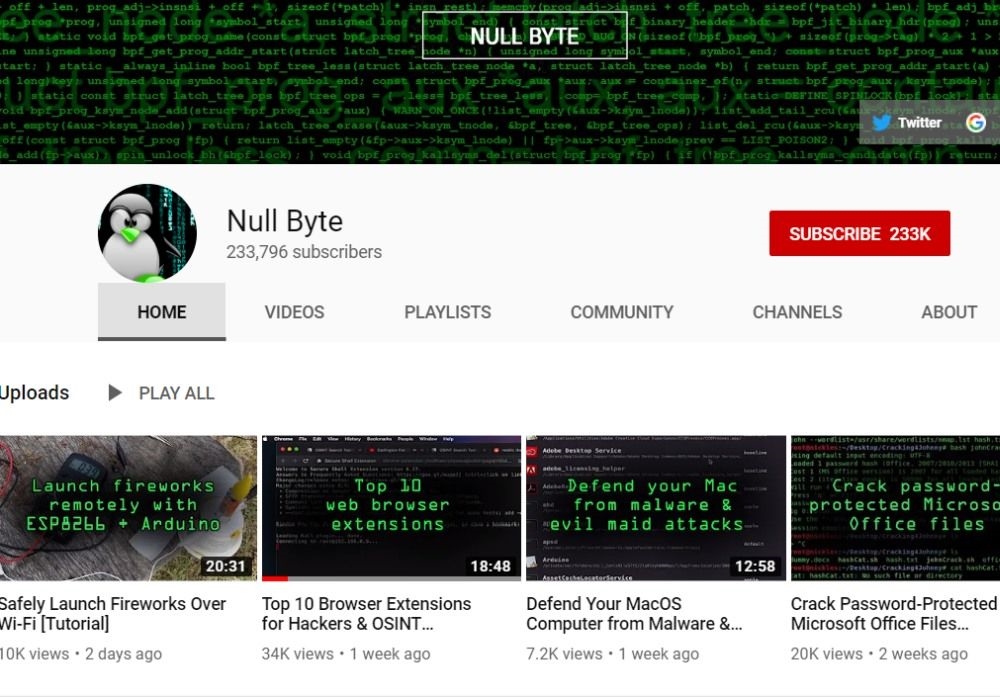The image size is (1000, 698).
Task: Open title Defend Your MacOS Computer from Malware
Action: coord(634,613)
